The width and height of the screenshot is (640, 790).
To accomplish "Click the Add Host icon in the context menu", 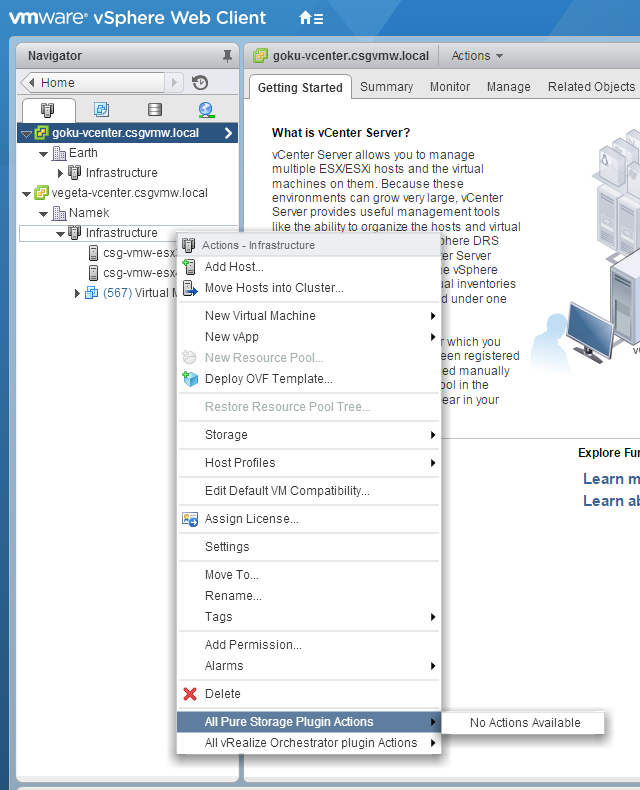I will click(189, 267).
